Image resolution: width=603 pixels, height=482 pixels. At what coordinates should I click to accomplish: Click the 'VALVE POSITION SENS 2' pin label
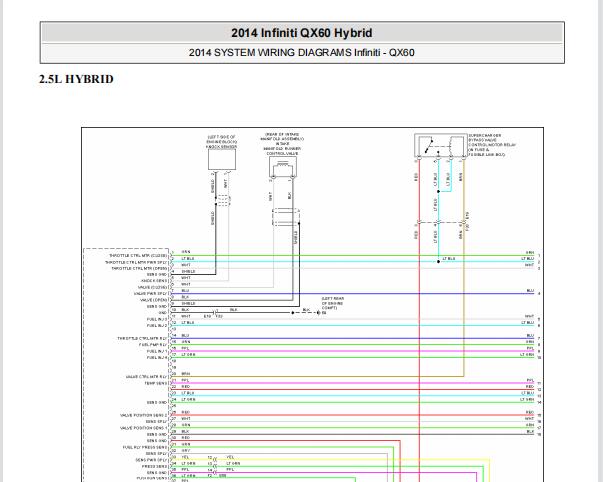pyautogui.click(x=144, y=415)
